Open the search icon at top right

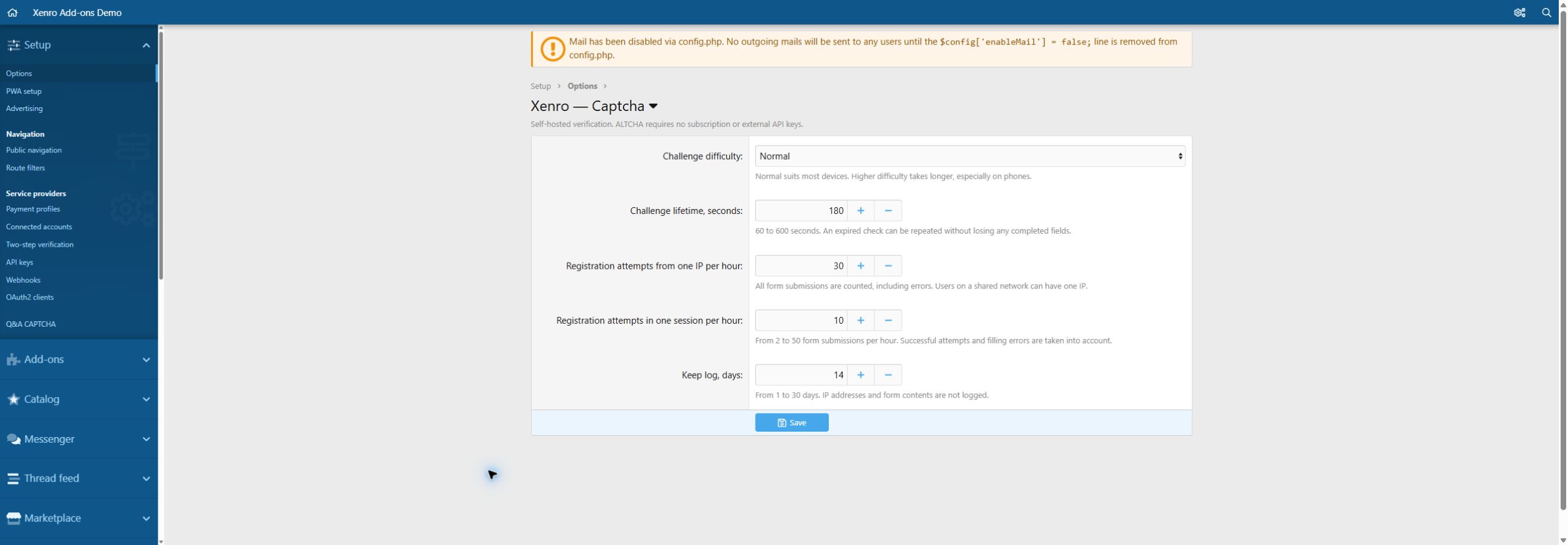[1546, 12]
